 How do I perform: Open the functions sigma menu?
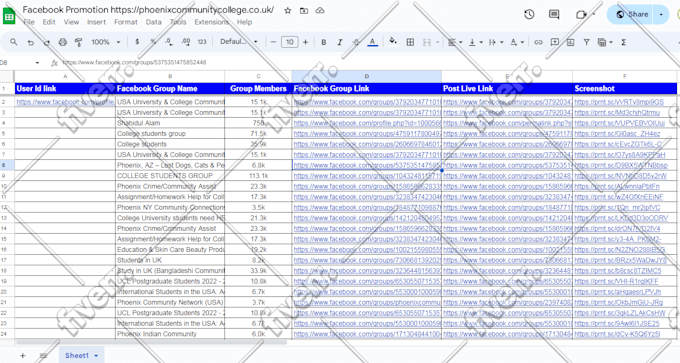[x=623, y=42]
